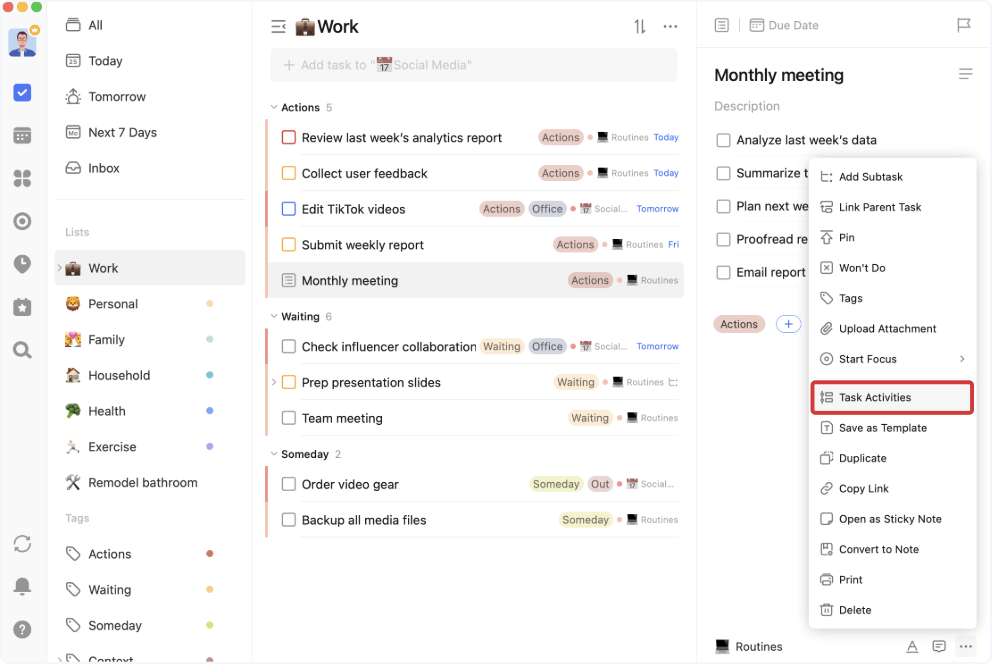Open the Pomodoro focus target icon

click(22, 221)
